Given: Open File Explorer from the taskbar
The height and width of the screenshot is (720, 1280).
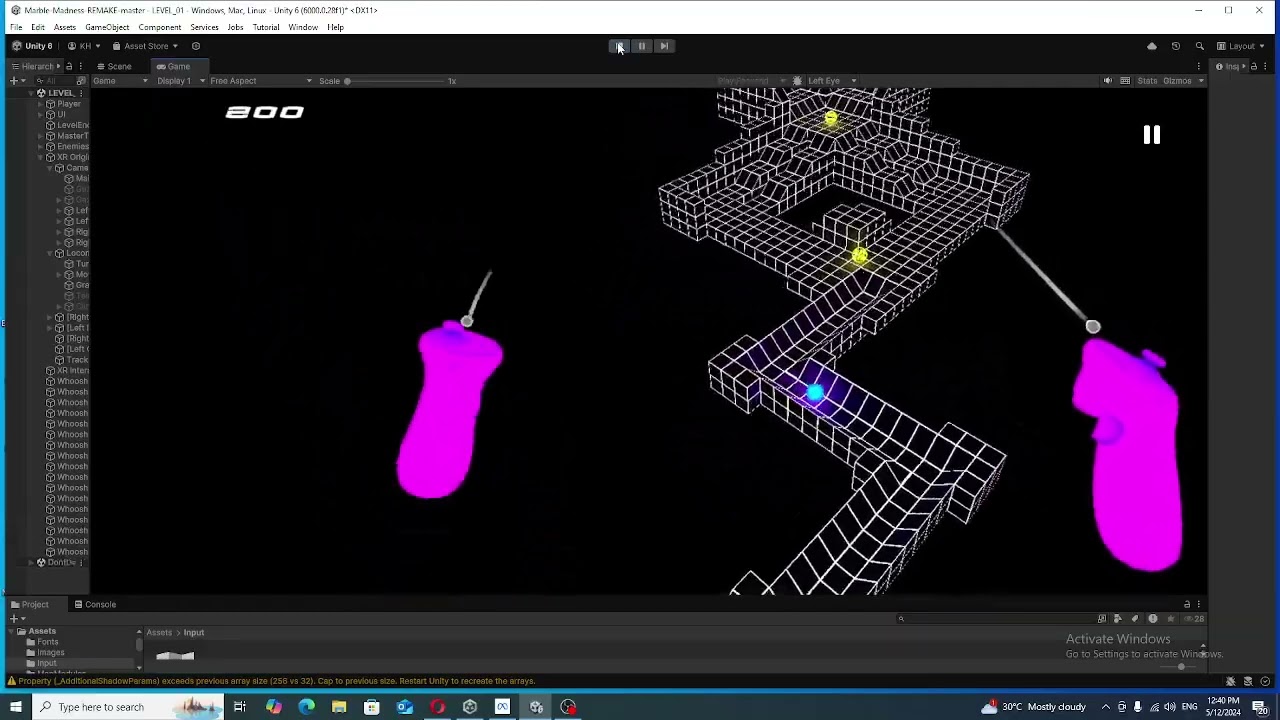Looking at the screenshot, I should pyautogui.click(x=339, y=707).
